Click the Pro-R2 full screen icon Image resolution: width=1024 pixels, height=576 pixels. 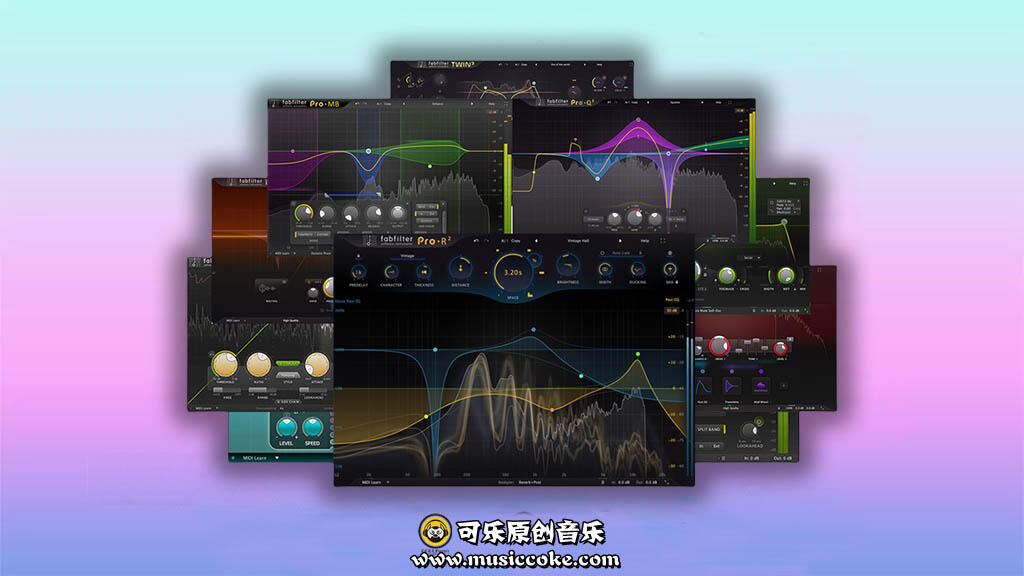(663, 241)
